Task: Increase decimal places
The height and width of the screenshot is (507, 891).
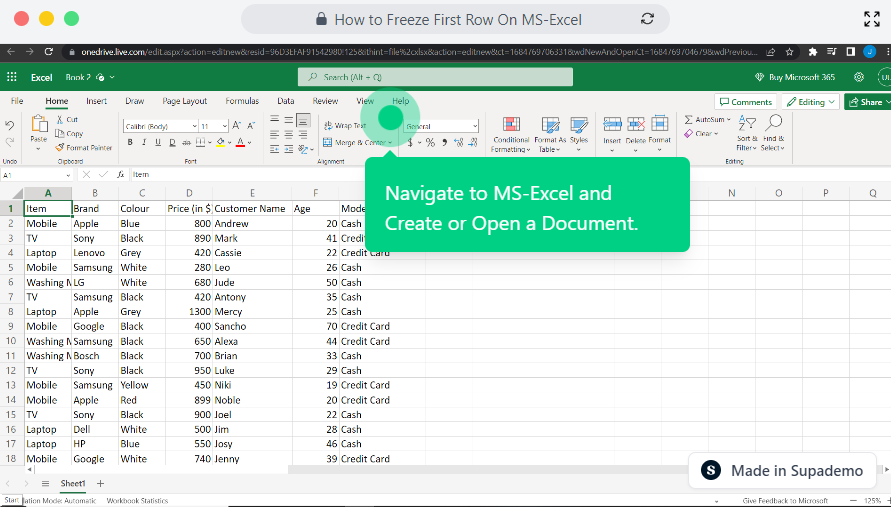Action: pos(459,143)
